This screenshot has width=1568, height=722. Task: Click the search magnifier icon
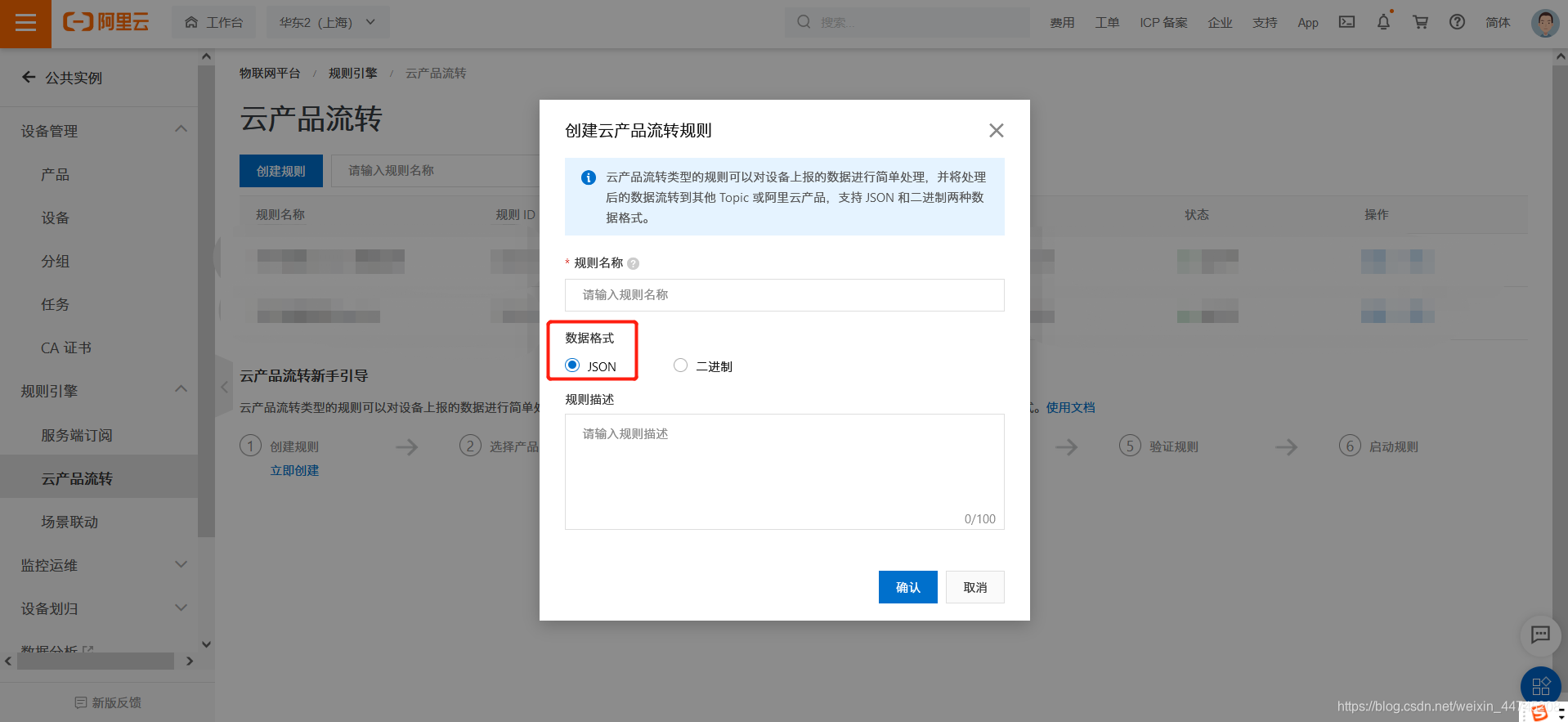pos(804,22)
